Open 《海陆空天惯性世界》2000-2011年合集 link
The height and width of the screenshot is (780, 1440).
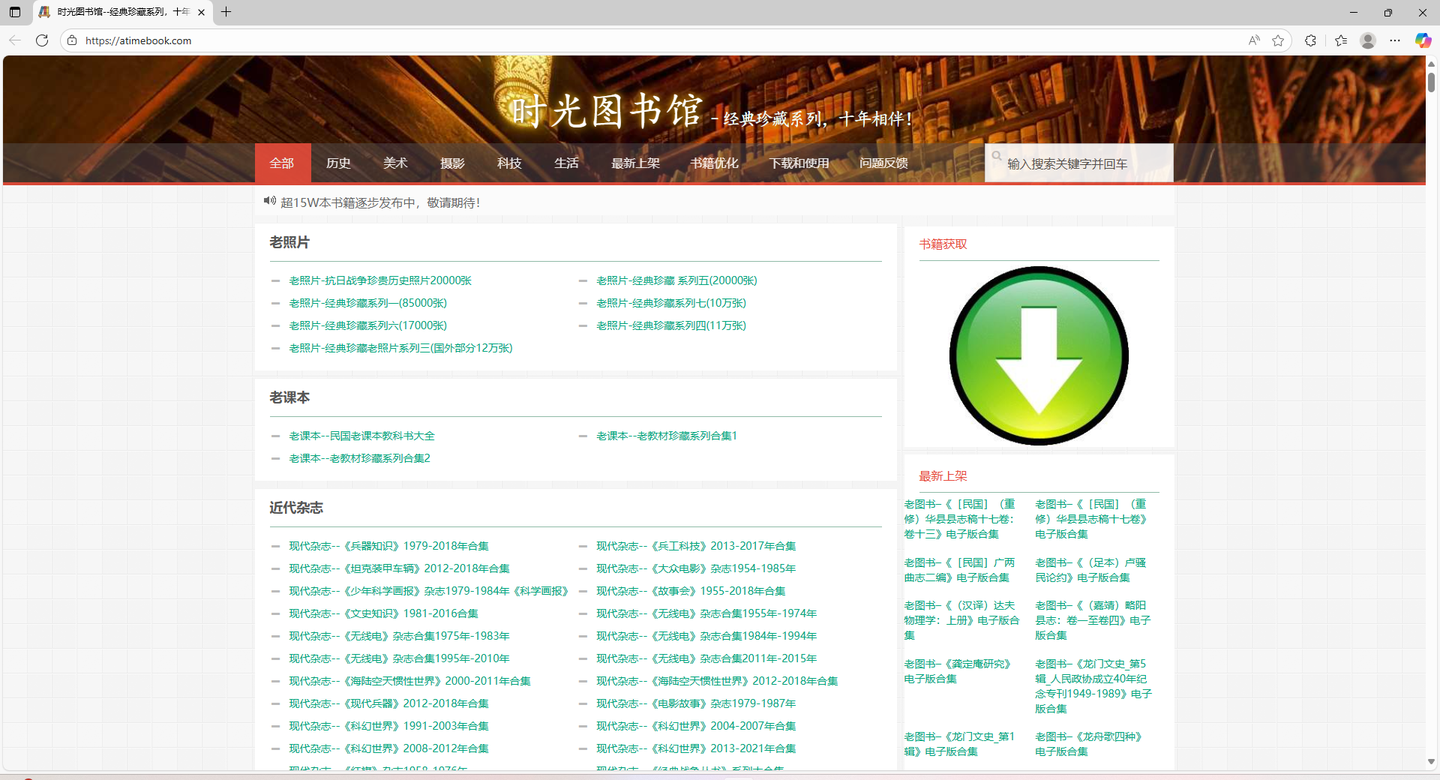coord(410,681)
